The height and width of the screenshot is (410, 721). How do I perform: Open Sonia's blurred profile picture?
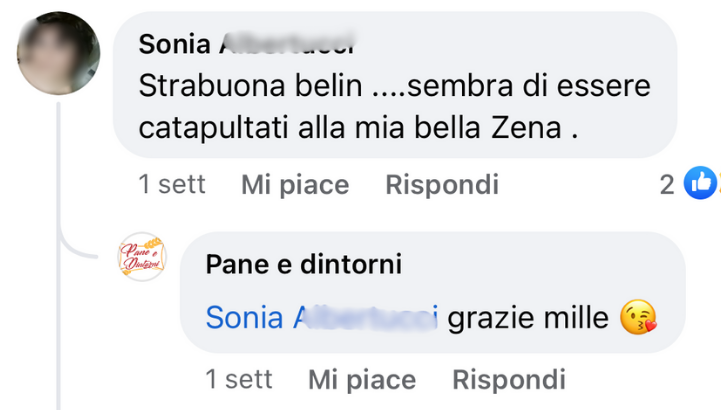pos(59,50)
